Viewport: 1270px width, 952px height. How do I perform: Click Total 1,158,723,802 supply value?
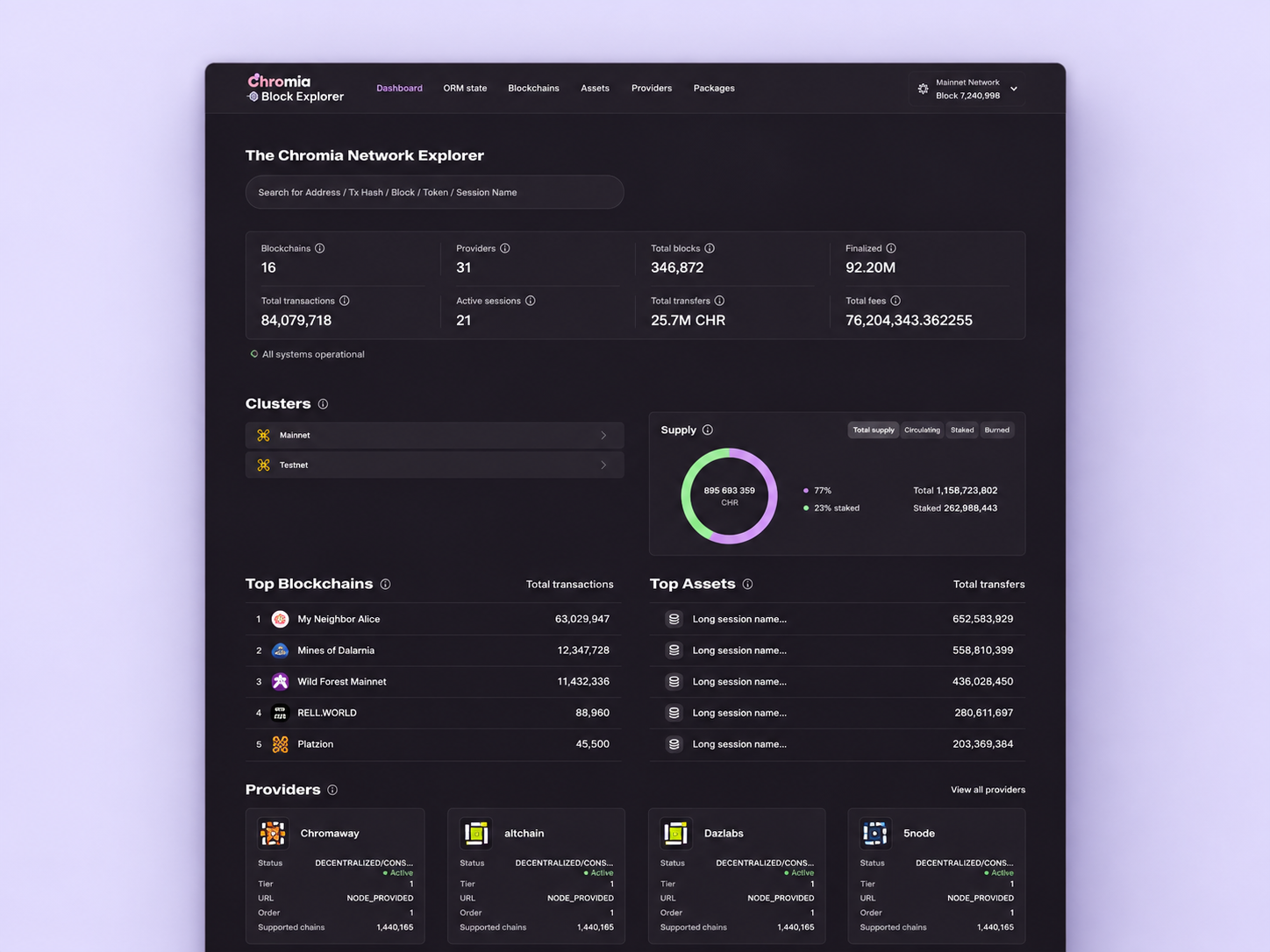(955, 491)
